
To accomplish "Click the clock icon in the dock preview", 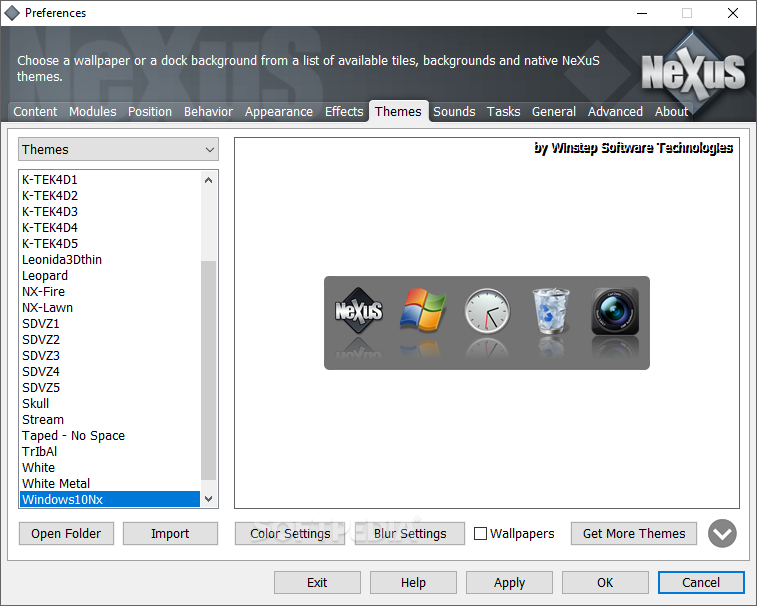I will [x=487, y=311].
